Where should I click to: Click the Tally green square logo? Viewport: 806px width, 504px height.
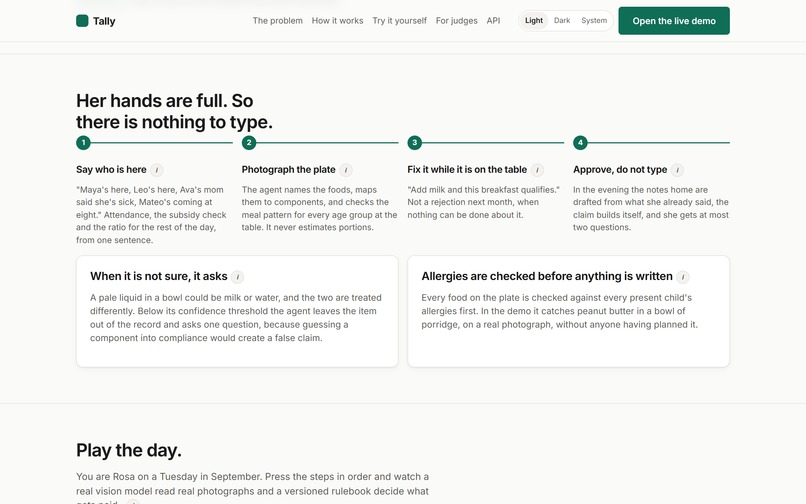click(82, 21)
